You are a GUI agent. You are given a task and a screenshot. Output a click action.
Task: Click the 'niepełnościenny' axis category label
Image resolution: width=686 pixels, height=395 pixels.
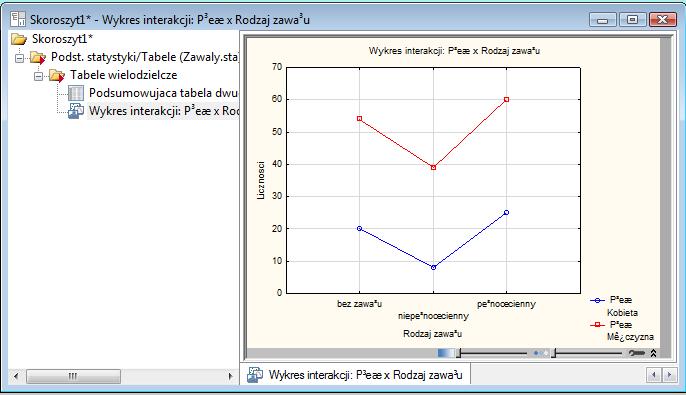(x=433, y=316)
